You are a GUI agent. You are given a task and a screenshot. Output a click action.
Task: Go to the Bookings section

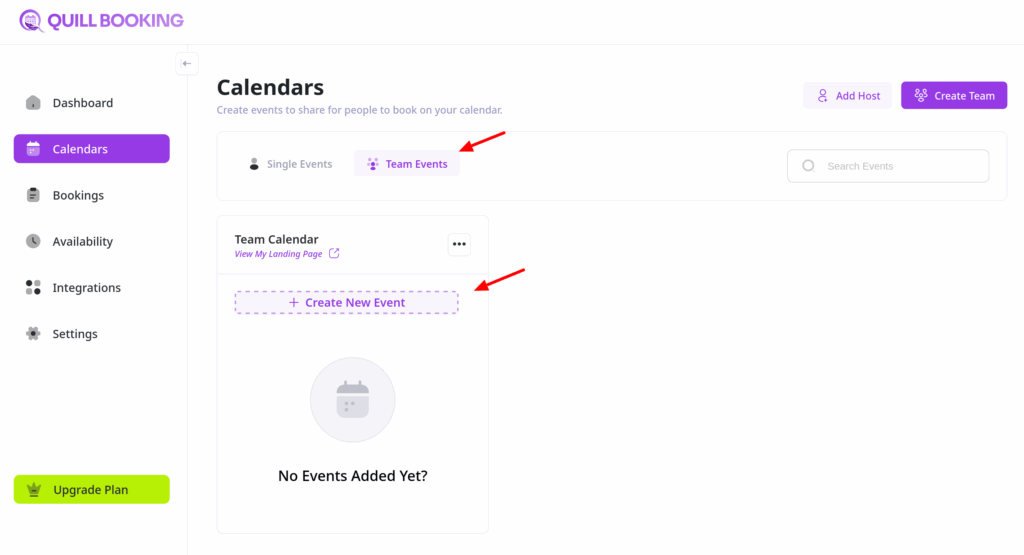point(78,195)
